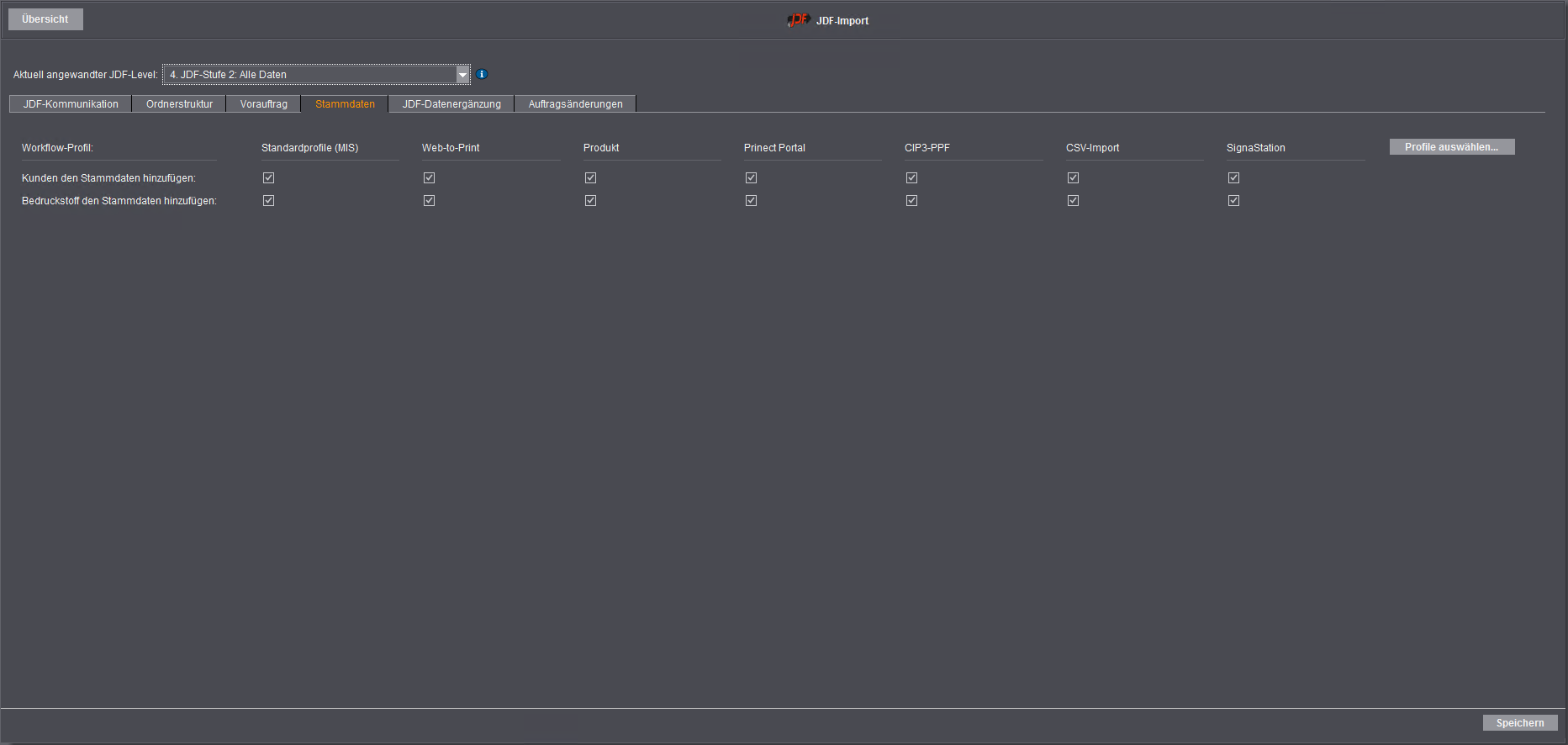The height and width of the screenshot is (745, 1568).
Task: Uncheck Kunden hinzufügen for Standardprofile (MIS)
Action: click(269, 178)
